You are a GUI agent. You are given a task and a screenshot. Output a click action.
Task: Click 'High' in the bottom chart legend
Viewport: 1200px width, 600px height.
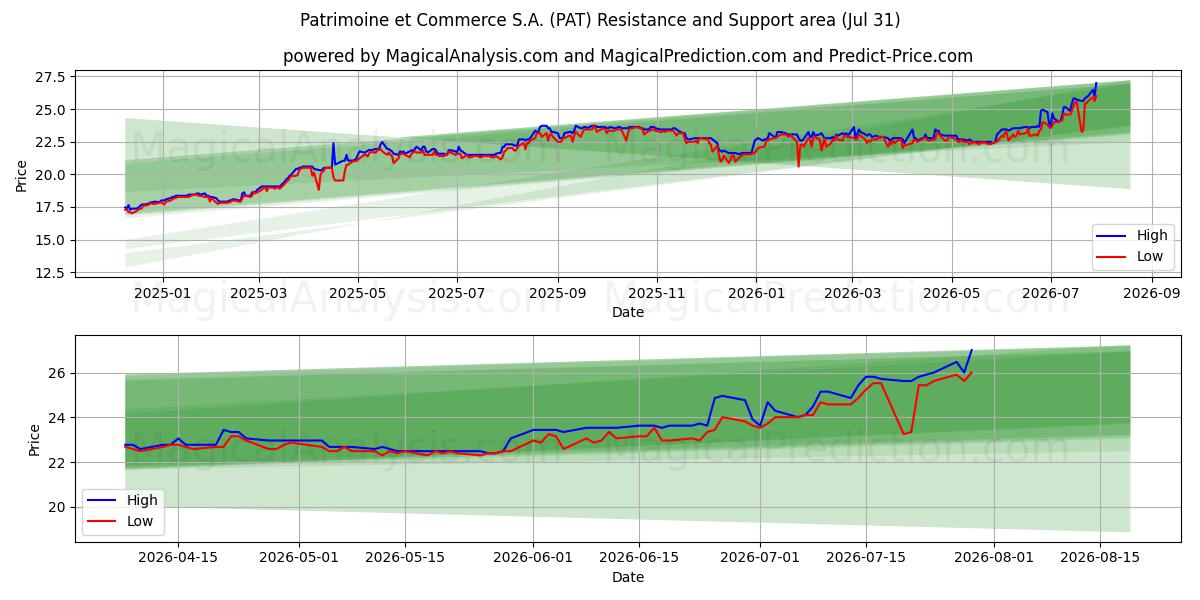[143, 500]
